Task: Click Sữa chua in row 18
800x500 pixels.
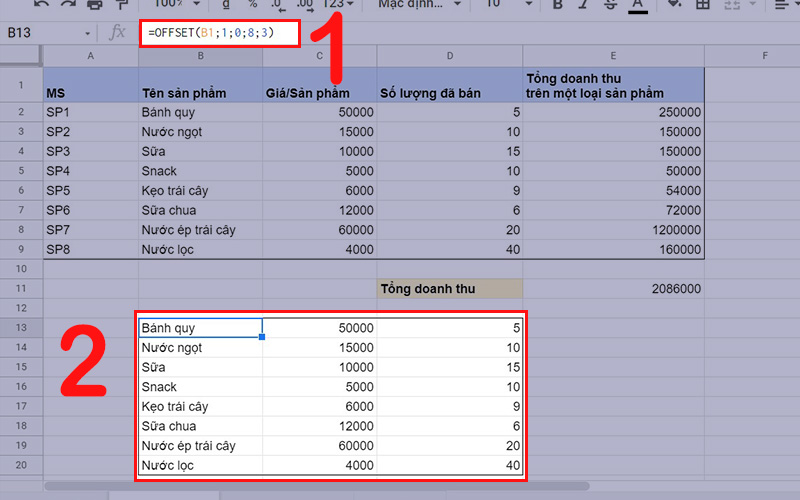Action: [201, 426]
